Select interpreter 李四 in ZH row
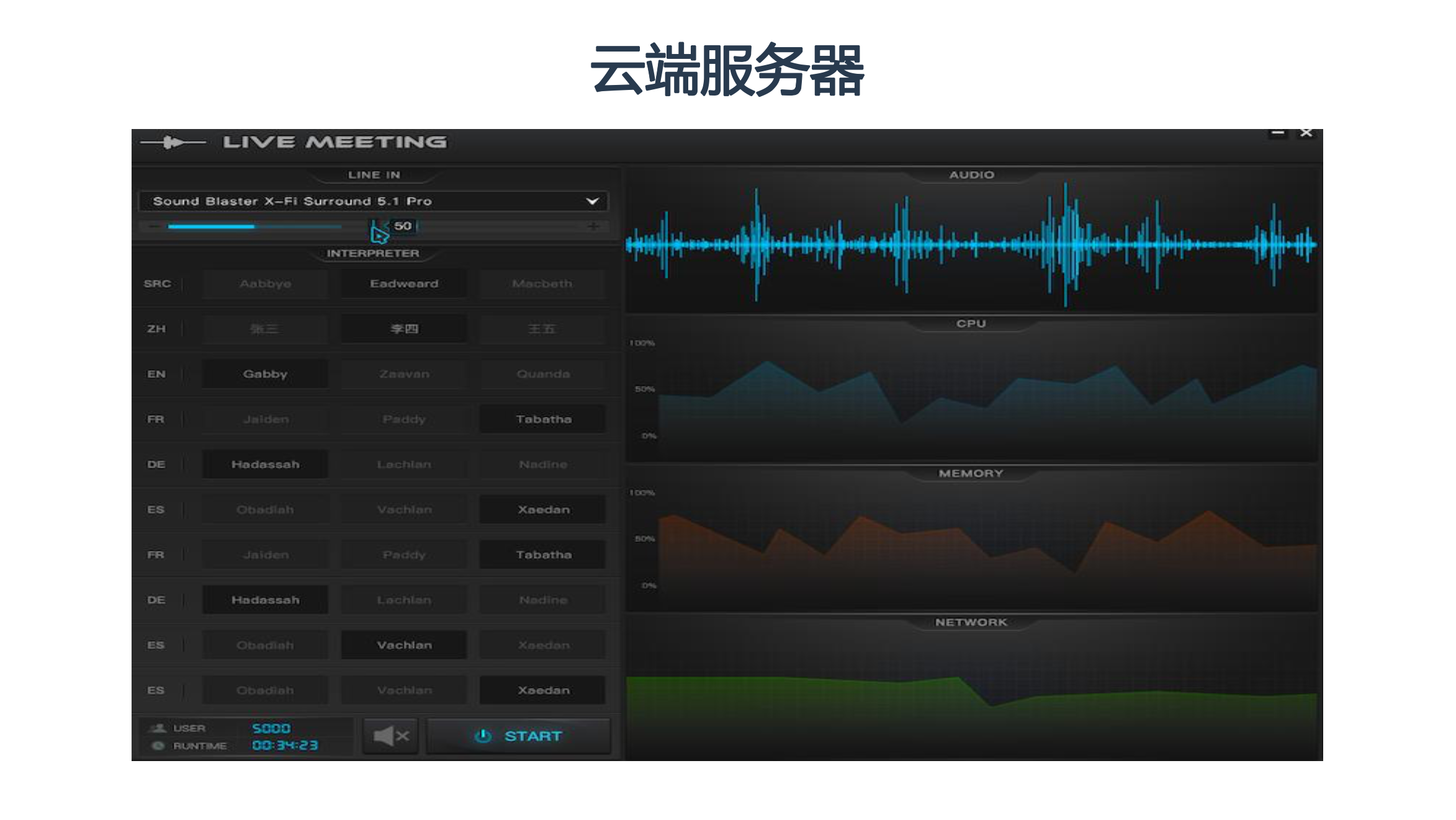1456x820 pixels. coord(404,329)
